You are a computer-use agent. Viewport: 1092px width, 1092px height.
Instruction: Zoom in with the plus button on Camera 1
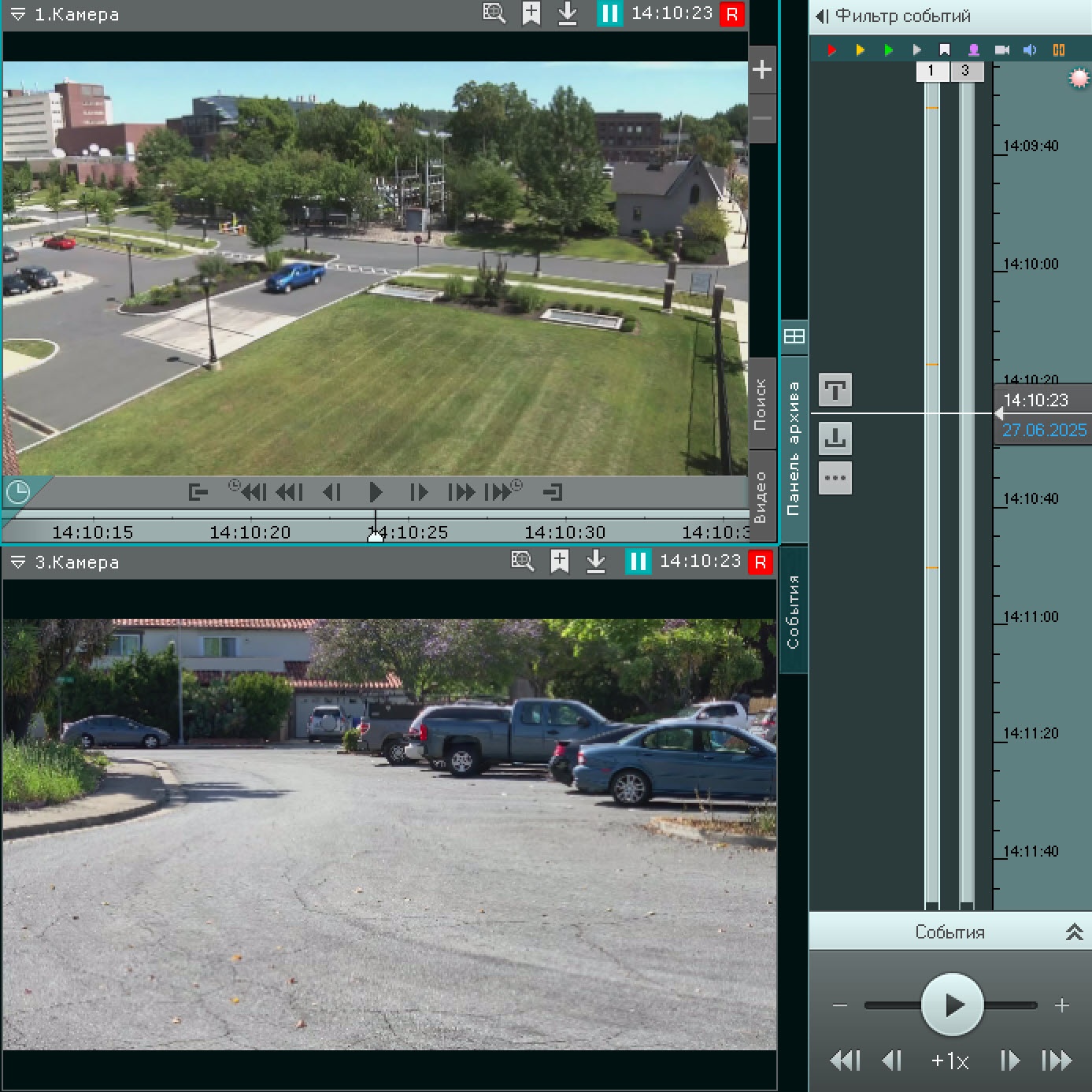click(x=761, y=70)
